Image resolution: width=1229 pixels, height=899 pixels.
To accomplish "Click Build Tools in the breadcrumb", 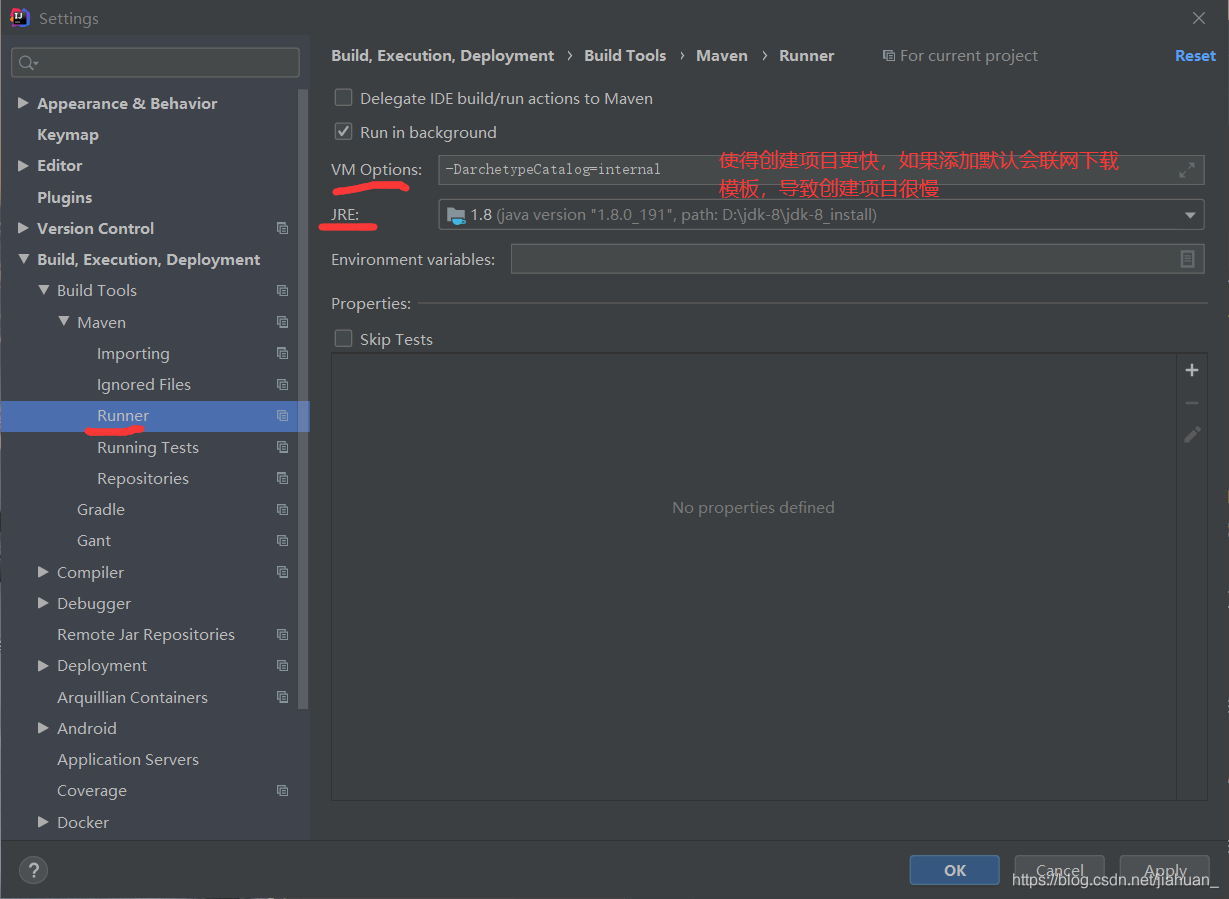I will (625, 56).
